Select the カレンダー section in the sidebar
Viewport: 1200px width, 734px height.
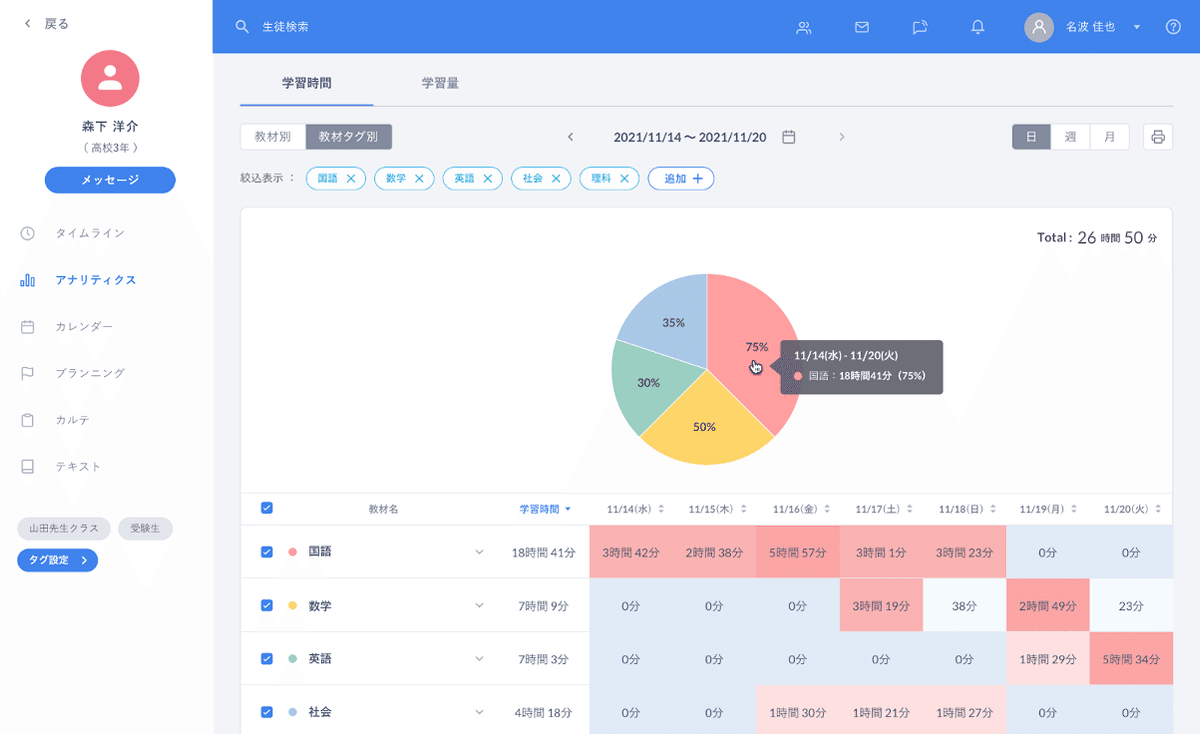coord(26,326)
